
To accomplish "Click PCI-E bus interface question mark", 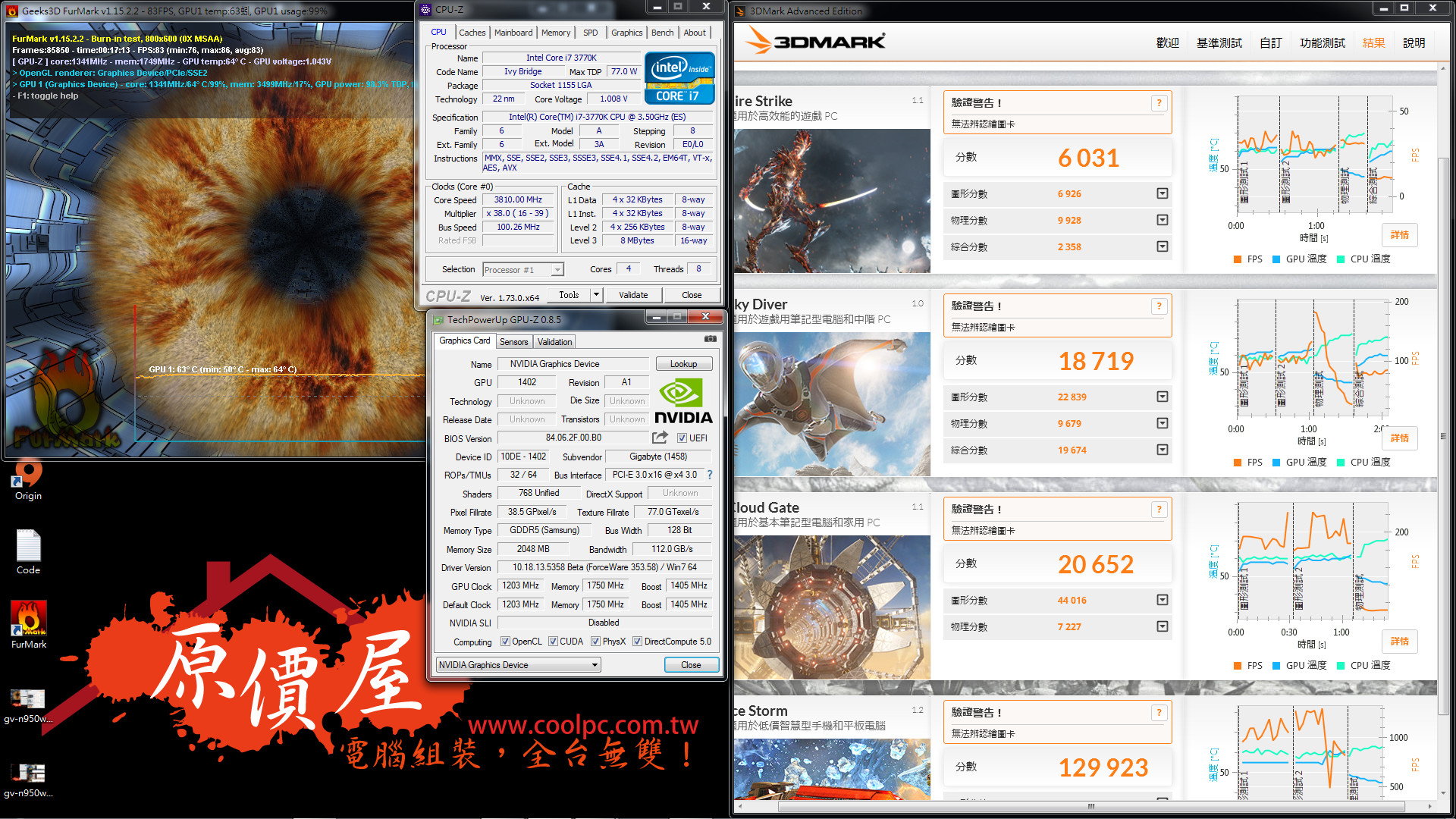I will click(x=710, y=475).
